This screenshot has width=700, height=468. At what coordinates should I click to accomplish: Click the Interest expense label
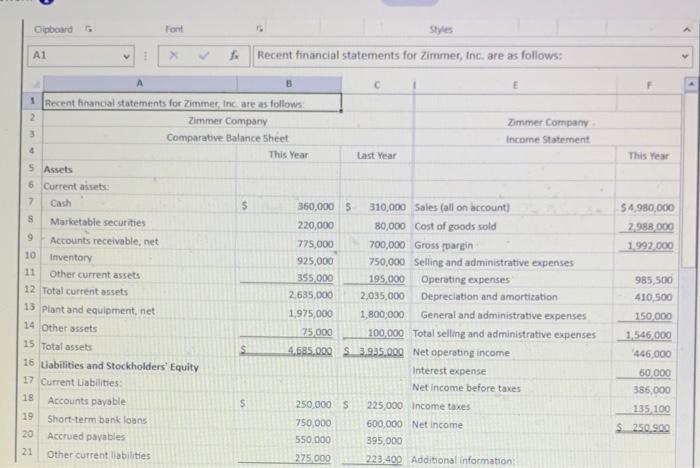pyautogui.click(x=449, y=371)
